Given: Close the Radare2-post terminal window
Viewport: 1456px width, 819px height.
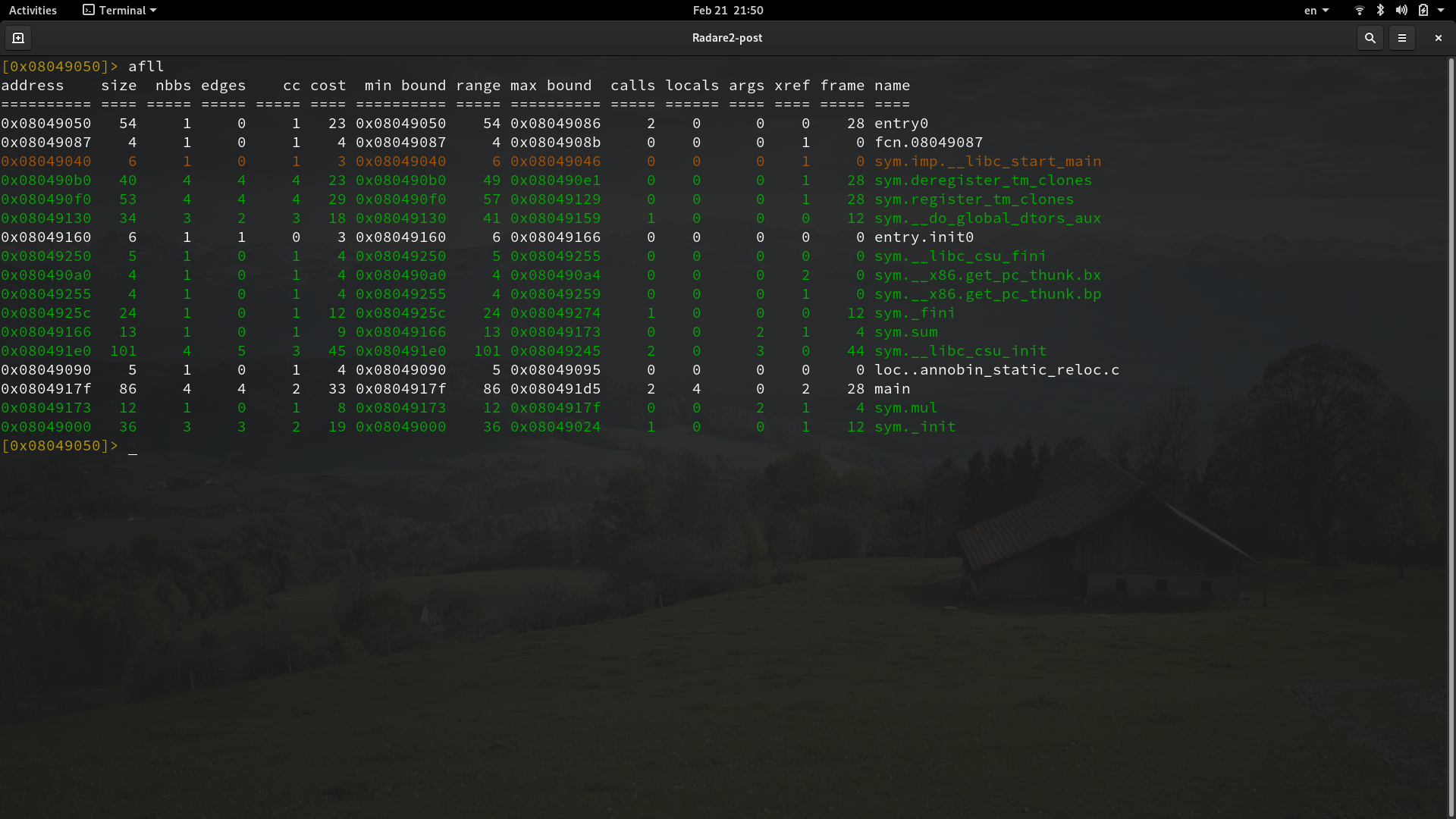Looking at the screenshot, I should [1438, 37].
